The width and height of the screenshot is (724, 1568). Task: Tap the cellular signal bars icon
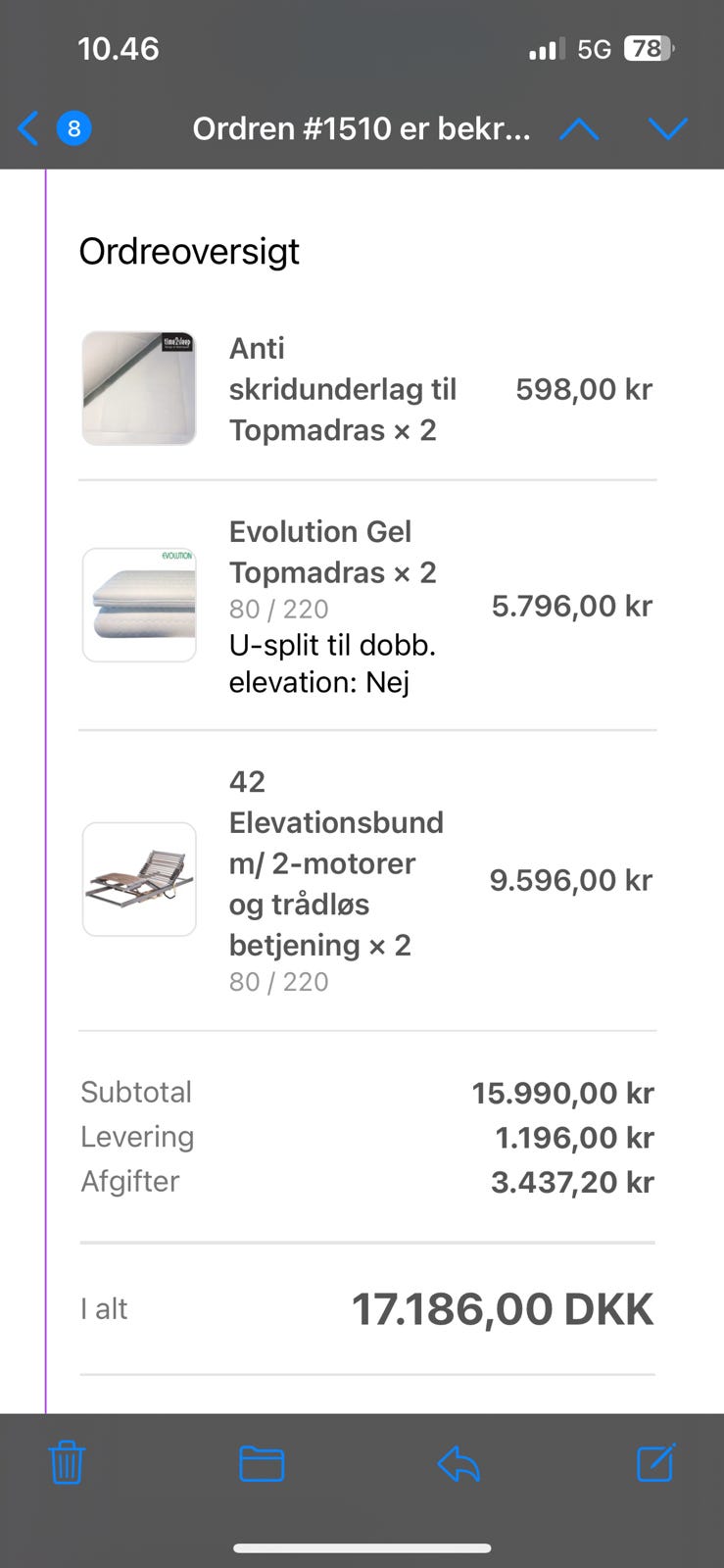(547, 49)
